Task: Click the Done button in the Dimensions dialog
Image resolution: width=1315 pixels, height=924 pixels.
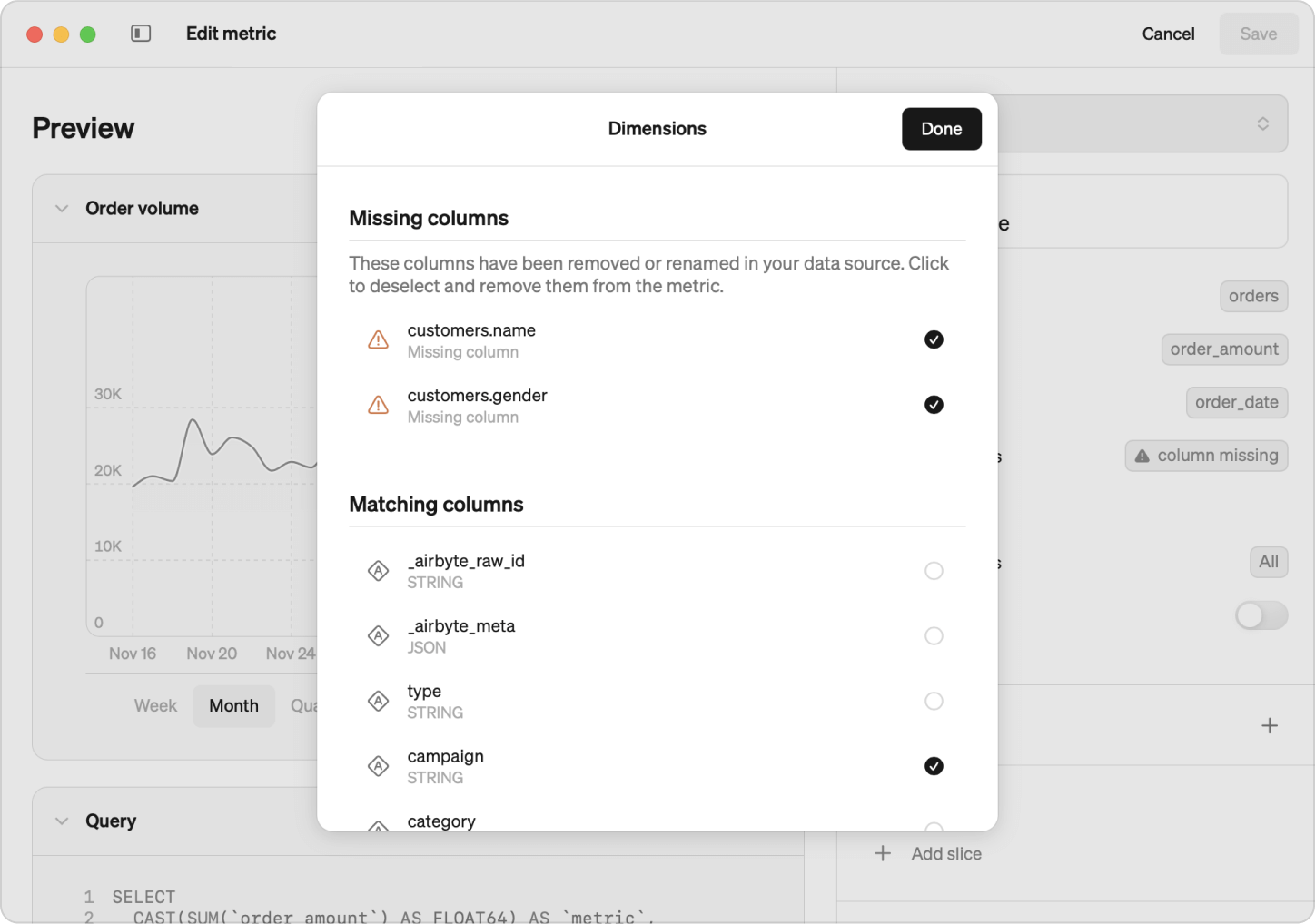Action: click(941, 129)
